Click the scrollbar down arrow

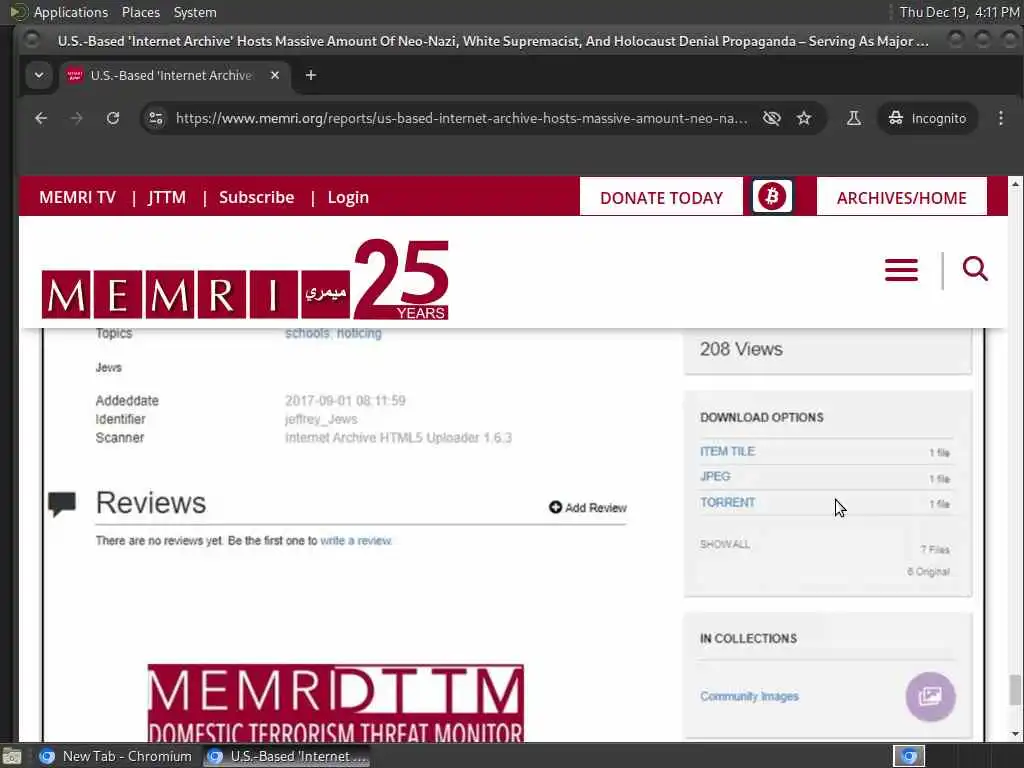[1015, 733]
